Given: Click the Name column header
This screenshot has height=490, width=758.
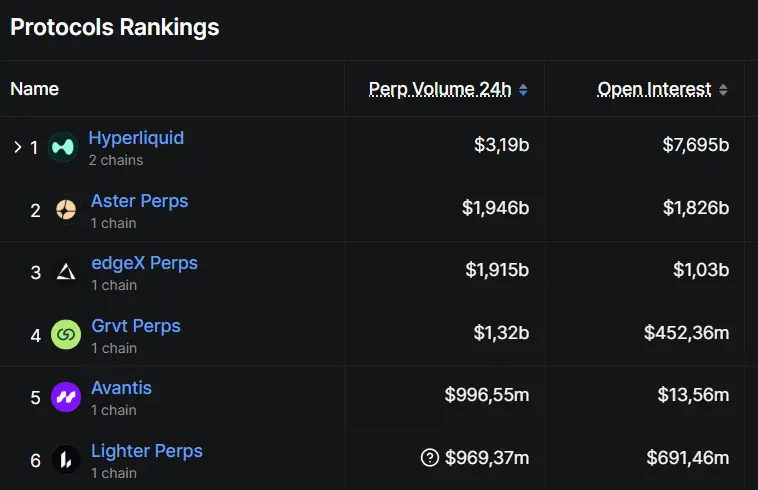Looking at the screenshot, I should pos(34,89).
